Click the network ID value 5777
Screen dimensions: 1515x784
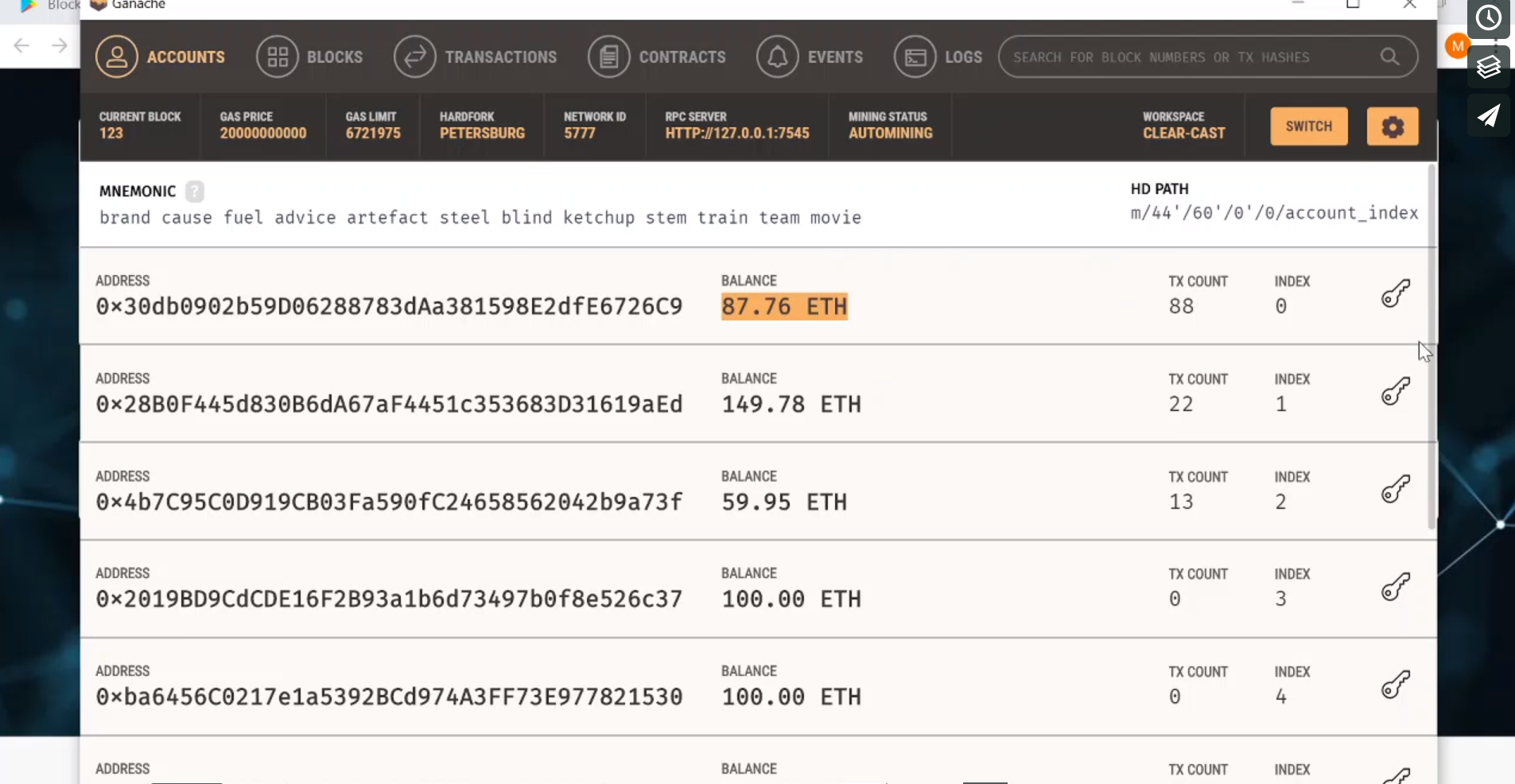(580, 134)
